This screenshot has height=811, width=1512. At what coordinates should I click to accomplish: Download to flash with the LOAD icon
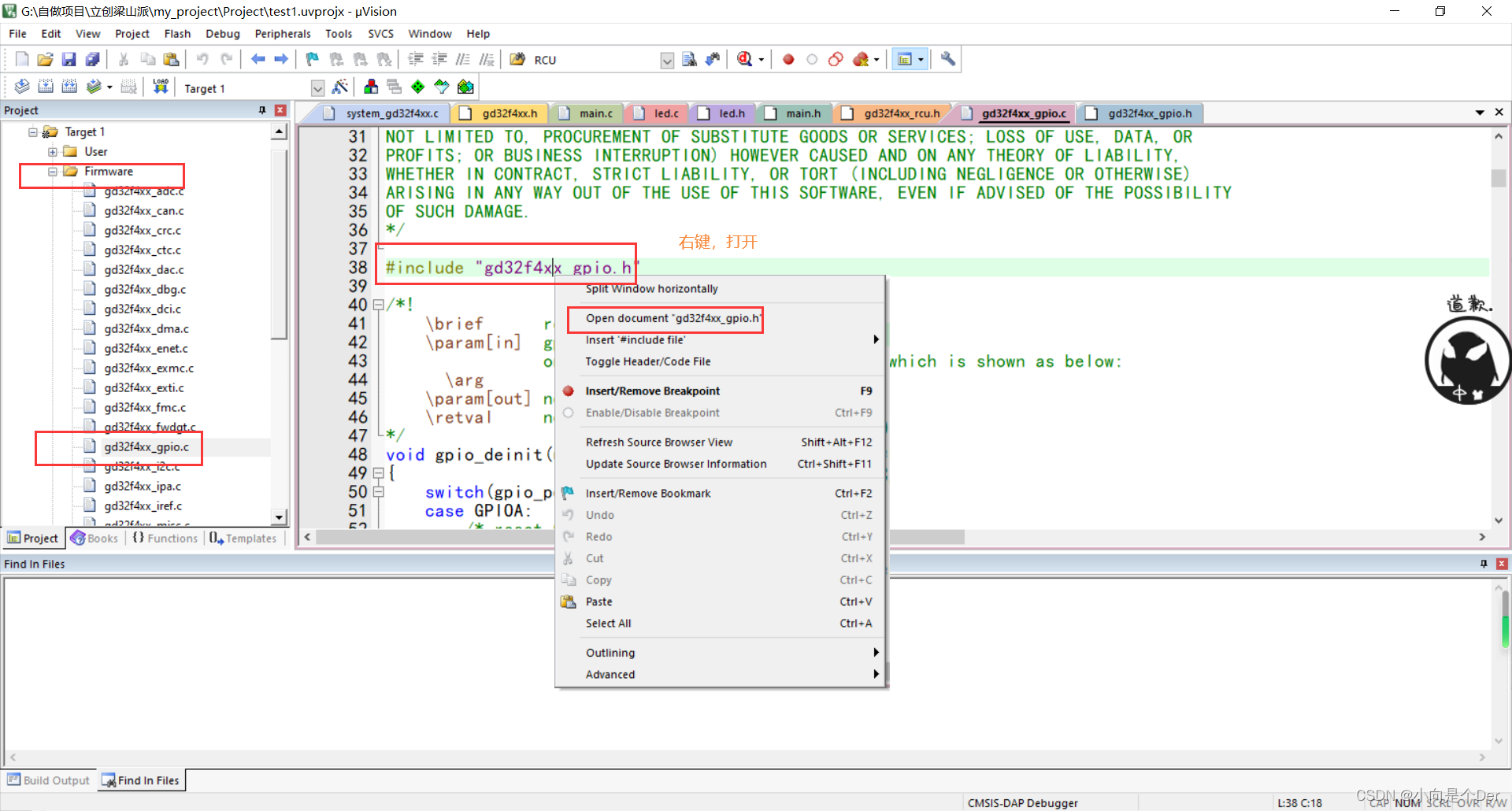coord(161,87)
